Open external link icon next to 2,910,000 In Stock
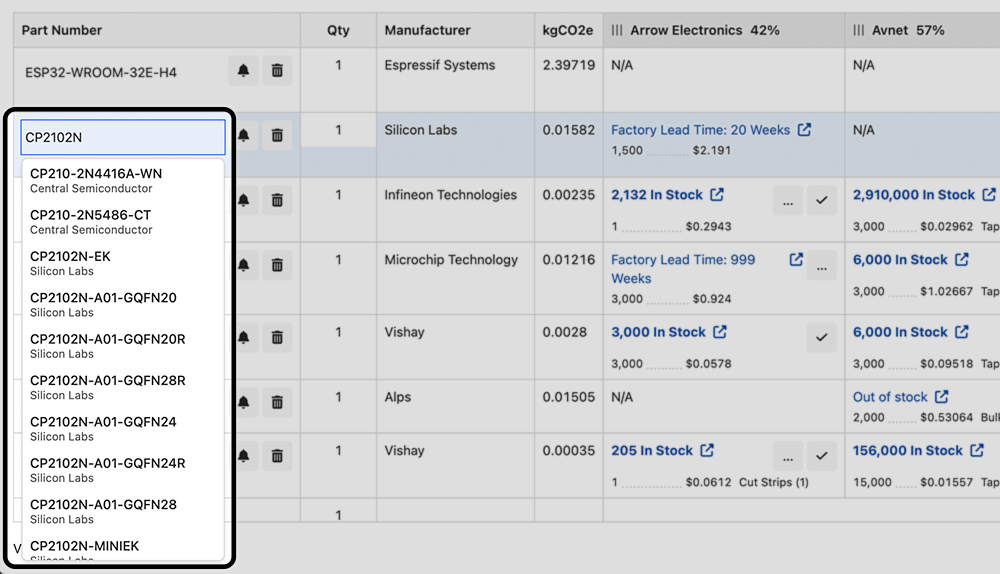This screenshot has height=574, width=1000. point(989,195)
